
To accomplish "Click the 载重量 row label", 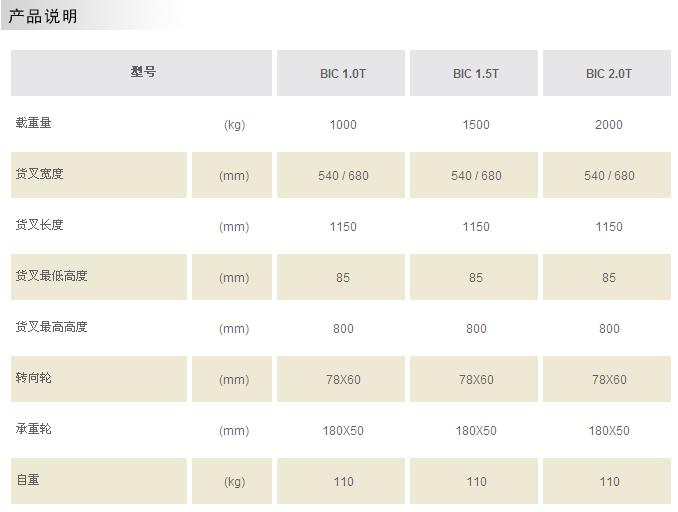I will point(33,123).
